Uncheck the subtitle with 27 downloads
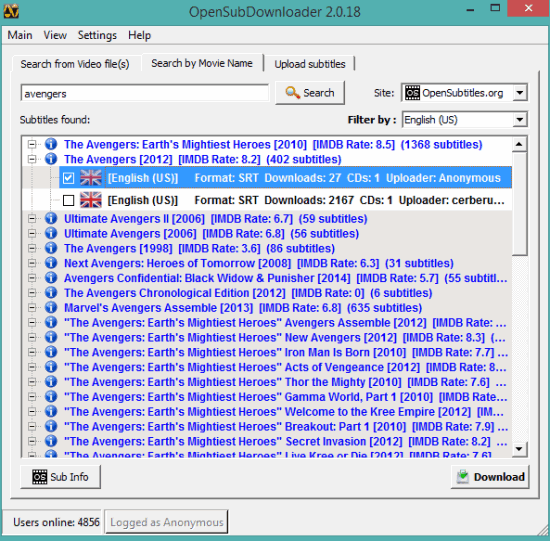Image resolution: width=550 pixels, height=541 pixels. [68, 178]
